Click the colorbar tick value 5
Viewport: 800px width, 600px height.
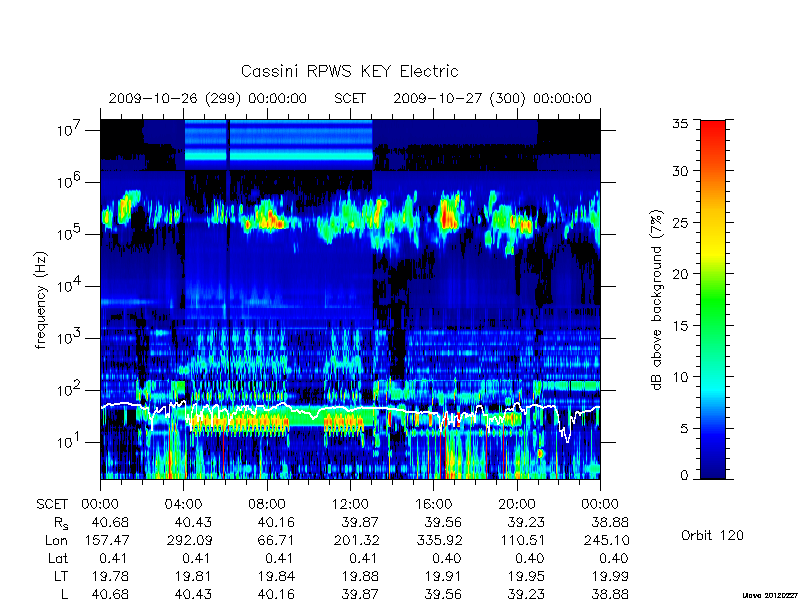coord(684,429)
